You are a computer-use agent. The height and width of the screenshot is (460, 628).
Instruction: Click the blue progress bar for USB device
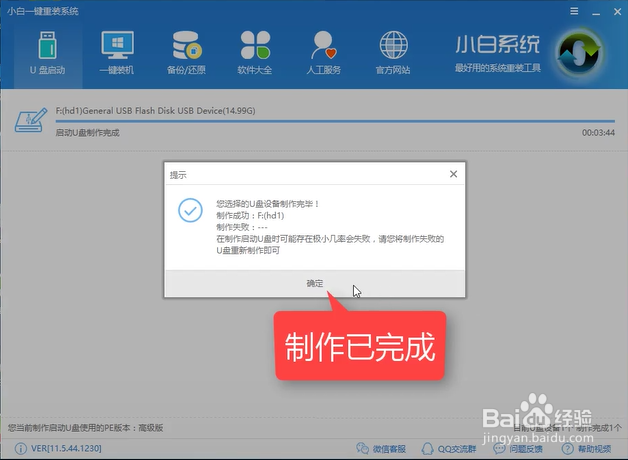pyautogui.click(x=335, y=121)
